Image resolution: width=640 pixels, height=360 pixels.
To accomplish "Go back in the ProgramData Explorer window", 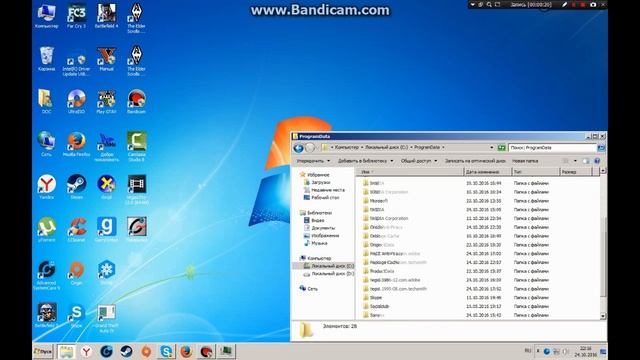I will [299, 148].
